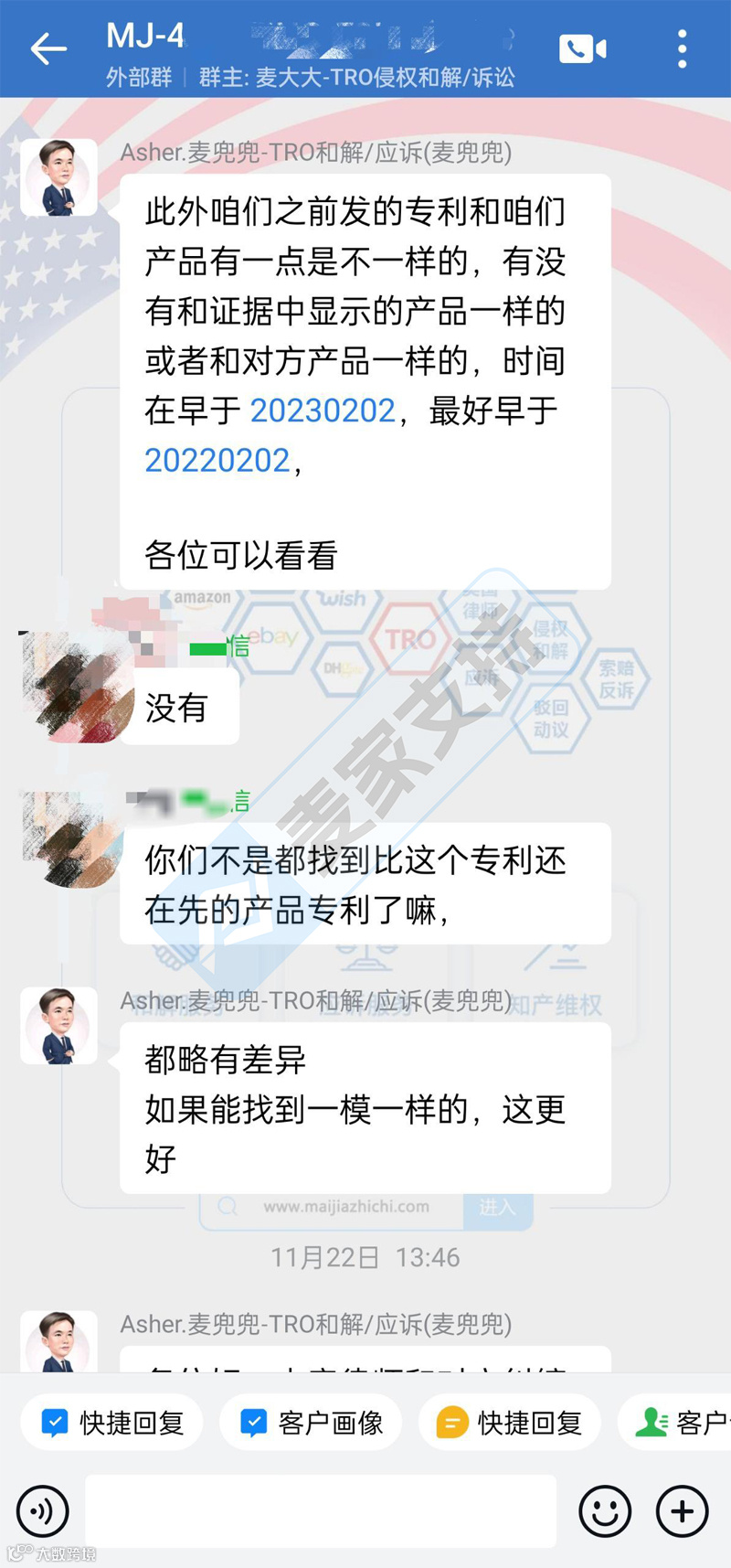731x1568 pixels.
Task: Select the first 快捷回复 chip
Action: (x=111, y=1423)
